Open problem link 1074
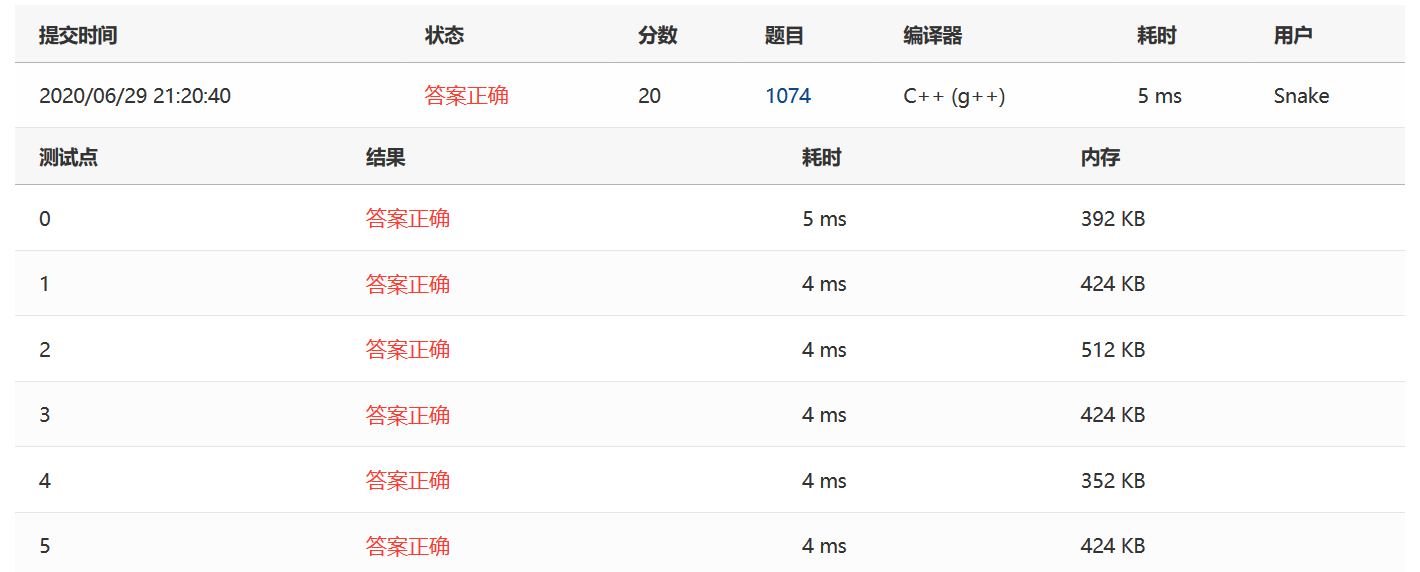 click(788, 96)
